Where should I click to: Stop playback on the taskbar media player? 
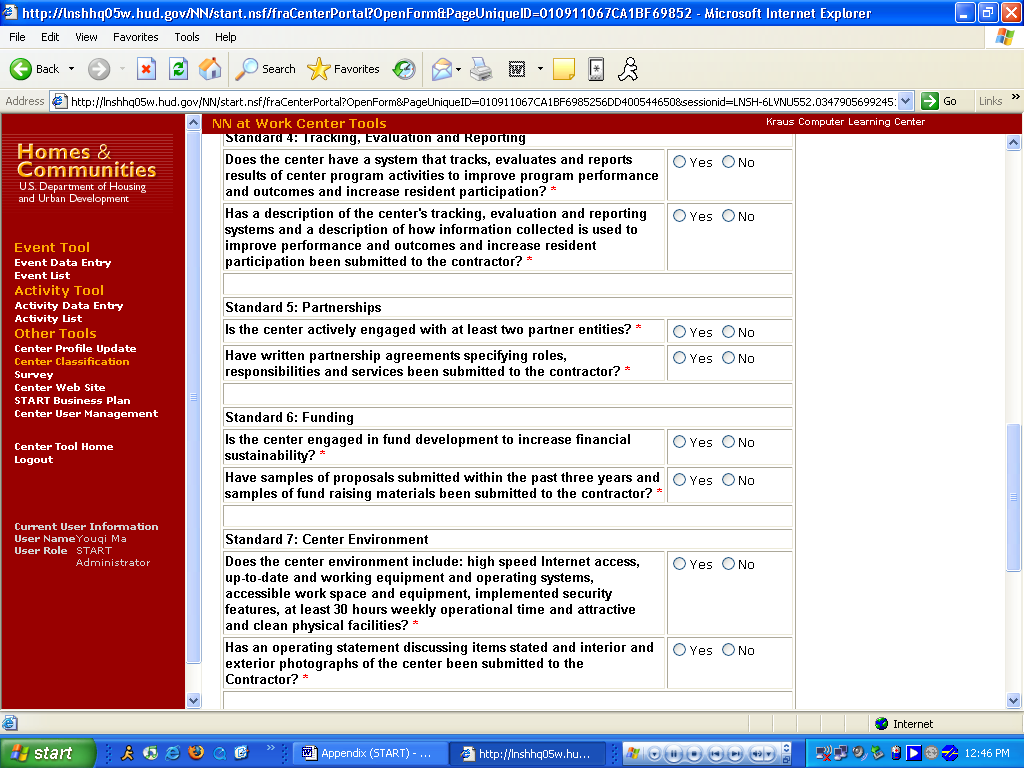[694, 754]
